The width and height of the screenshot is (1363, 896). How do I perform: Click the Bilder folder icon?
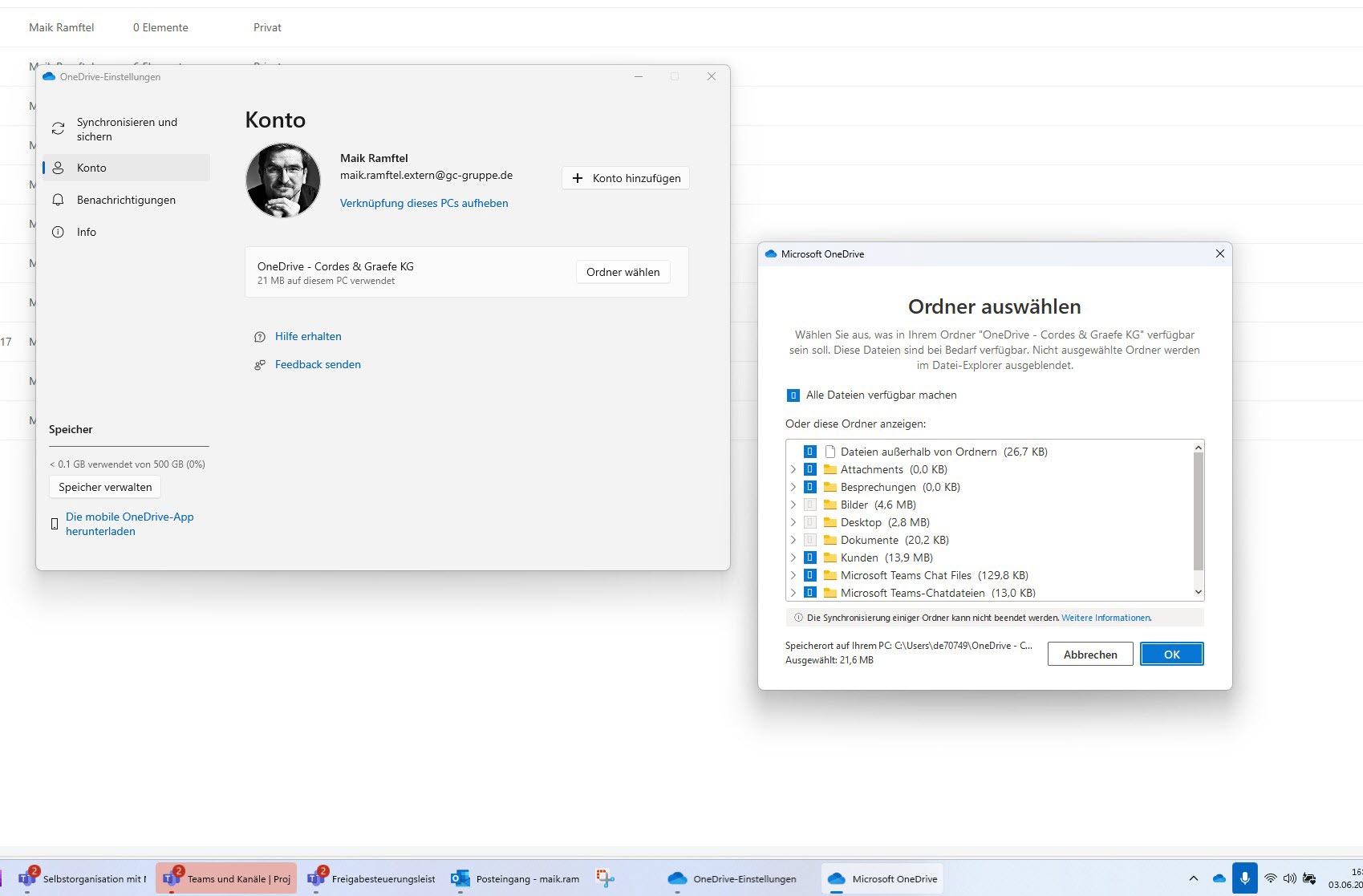[830, 505]
